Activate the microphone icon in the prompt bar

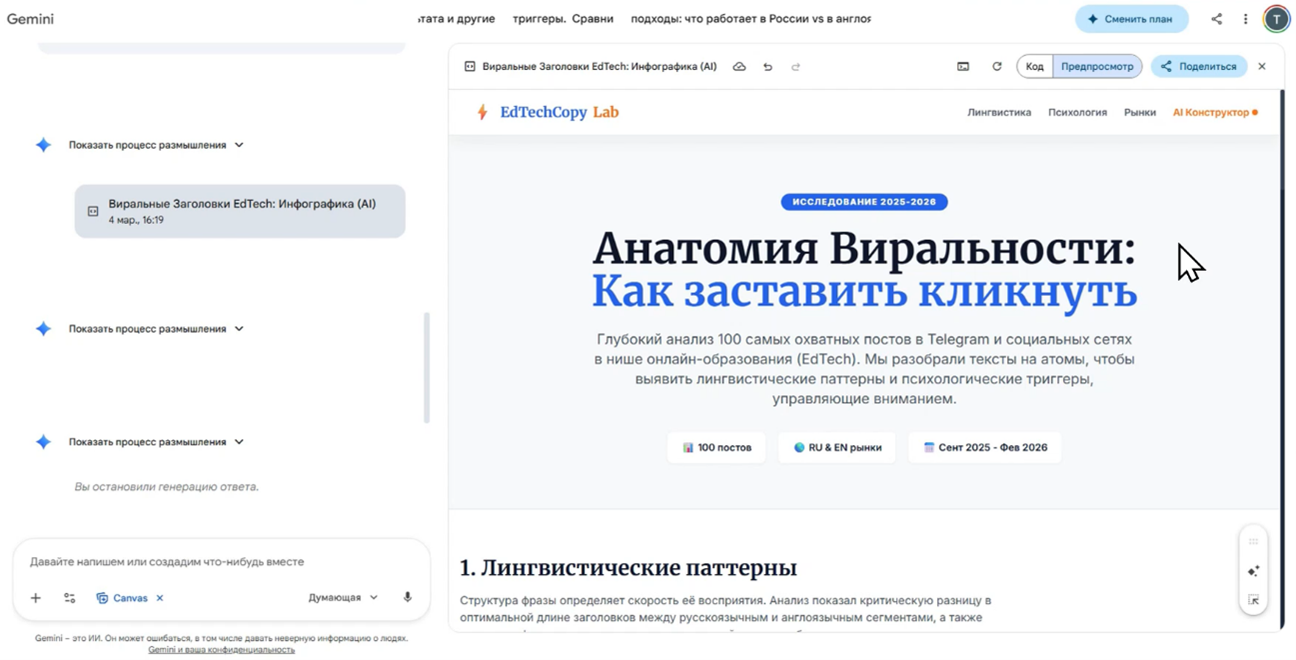coord(407,597)
